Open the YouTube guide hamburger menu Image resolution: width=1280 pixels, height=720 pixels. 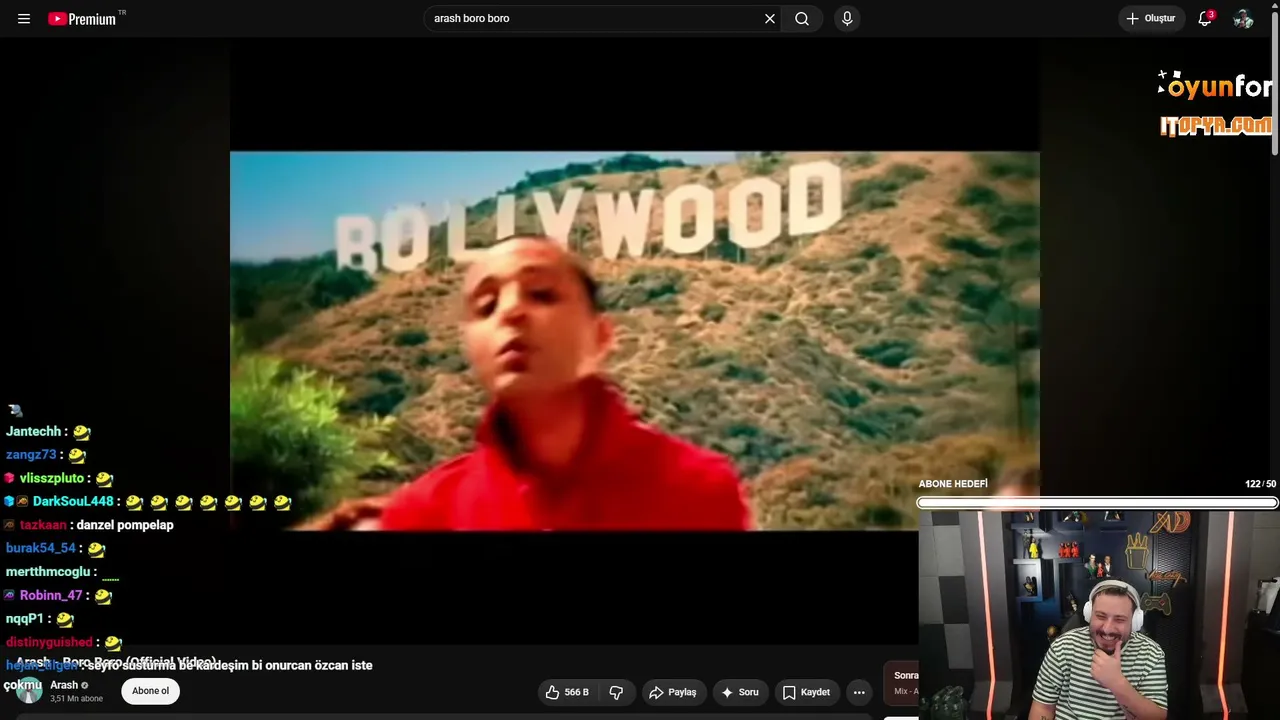[24, 19]
